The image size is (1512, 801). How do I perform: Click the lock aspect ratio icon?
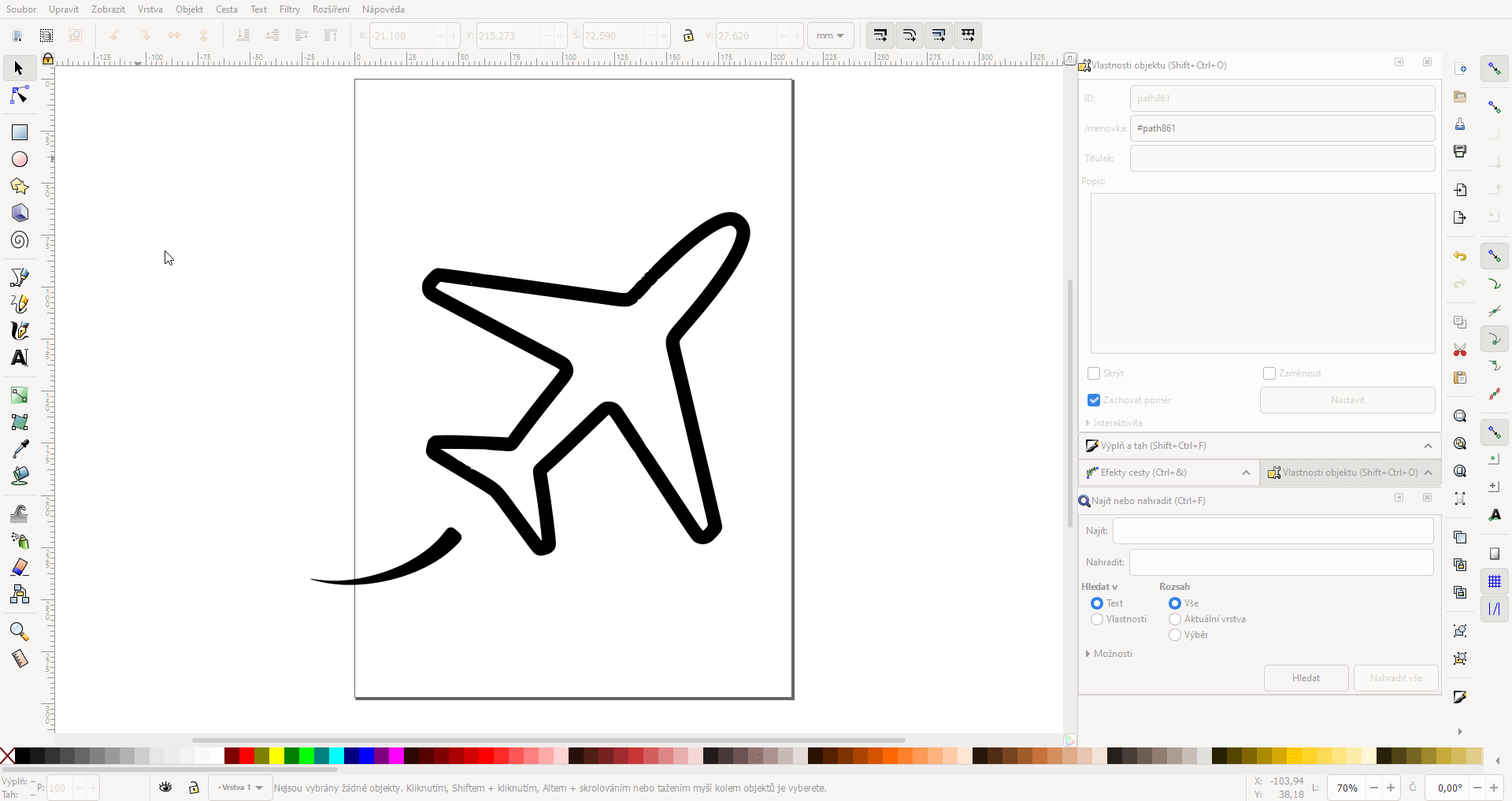tap(688, 35)
